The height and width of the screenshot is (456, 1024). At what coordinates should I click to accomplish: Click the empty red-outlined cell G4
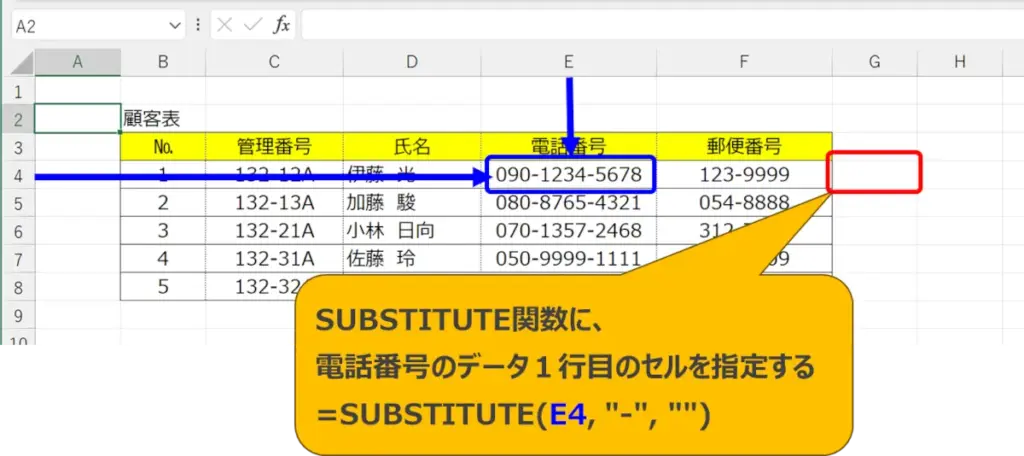874,172
